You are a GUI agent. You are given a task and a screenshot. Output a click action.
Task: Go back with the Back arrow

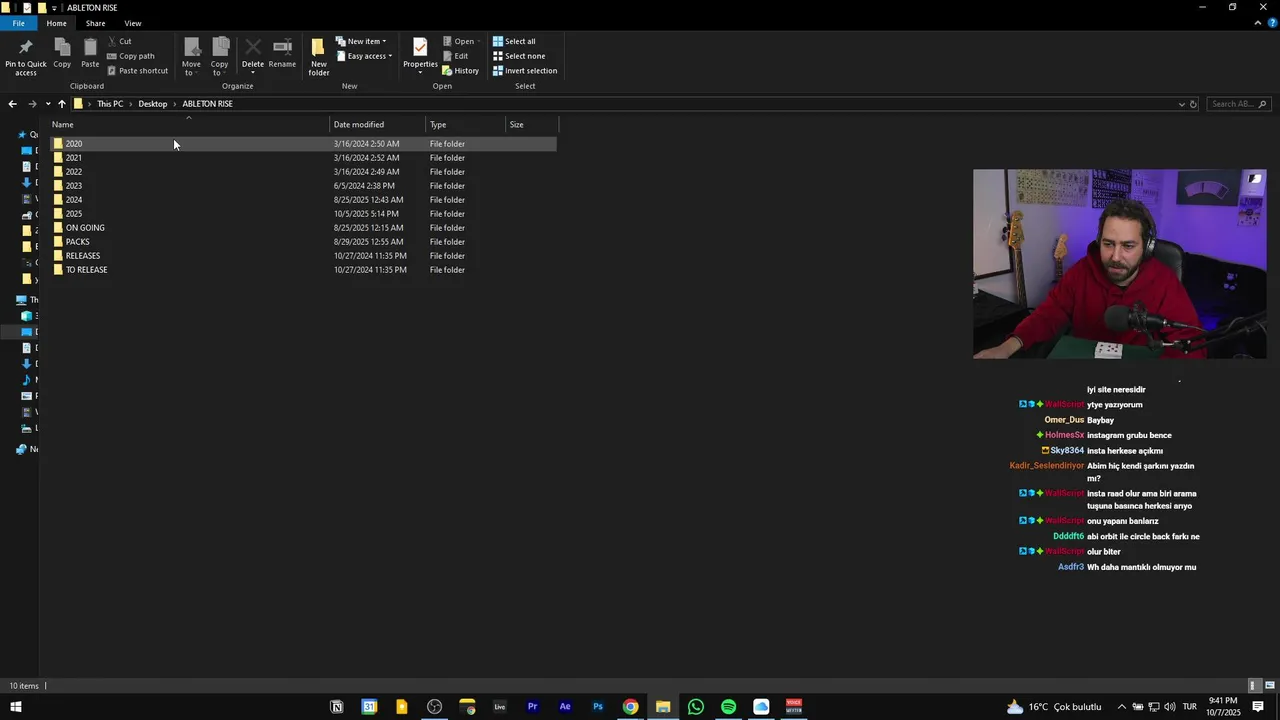point(12,104)
